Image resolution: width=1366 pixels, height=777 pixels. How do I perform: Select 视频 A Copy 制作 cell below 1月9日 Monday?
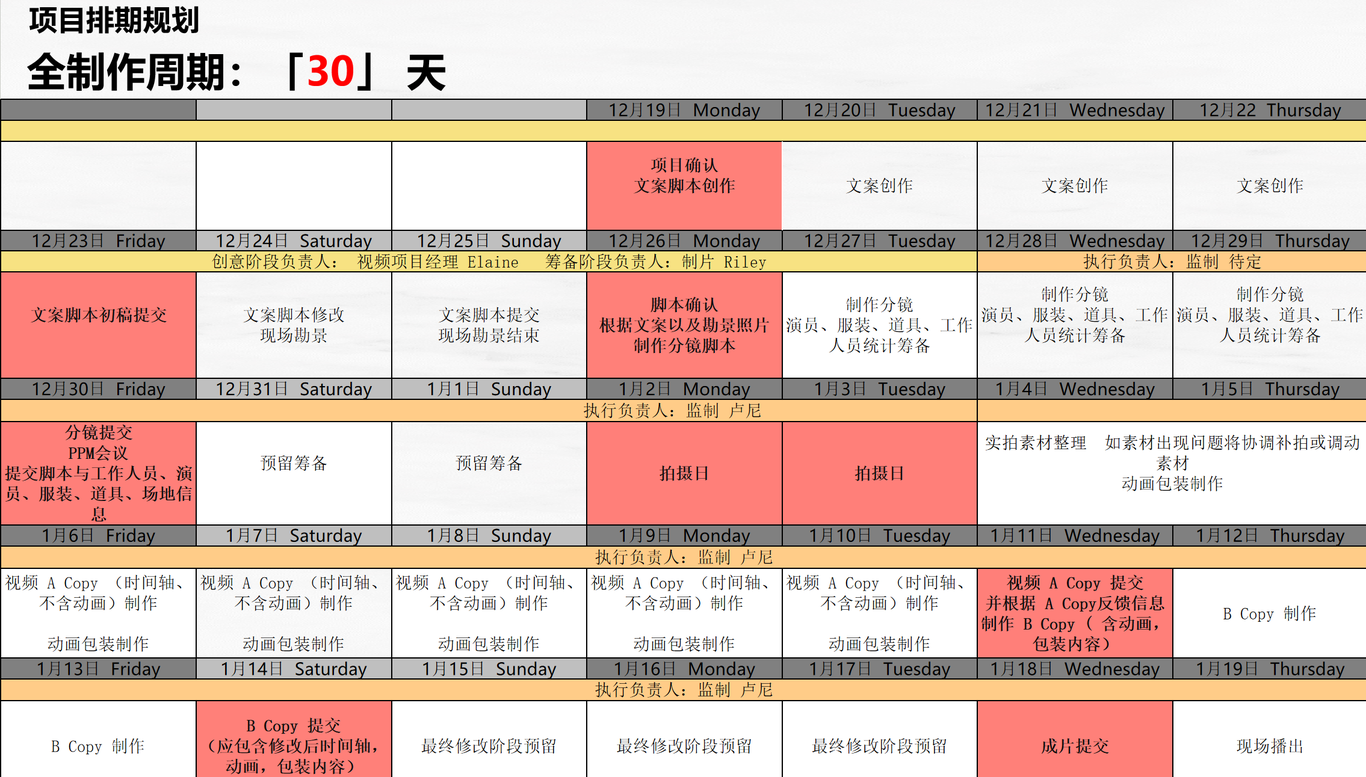684,613
